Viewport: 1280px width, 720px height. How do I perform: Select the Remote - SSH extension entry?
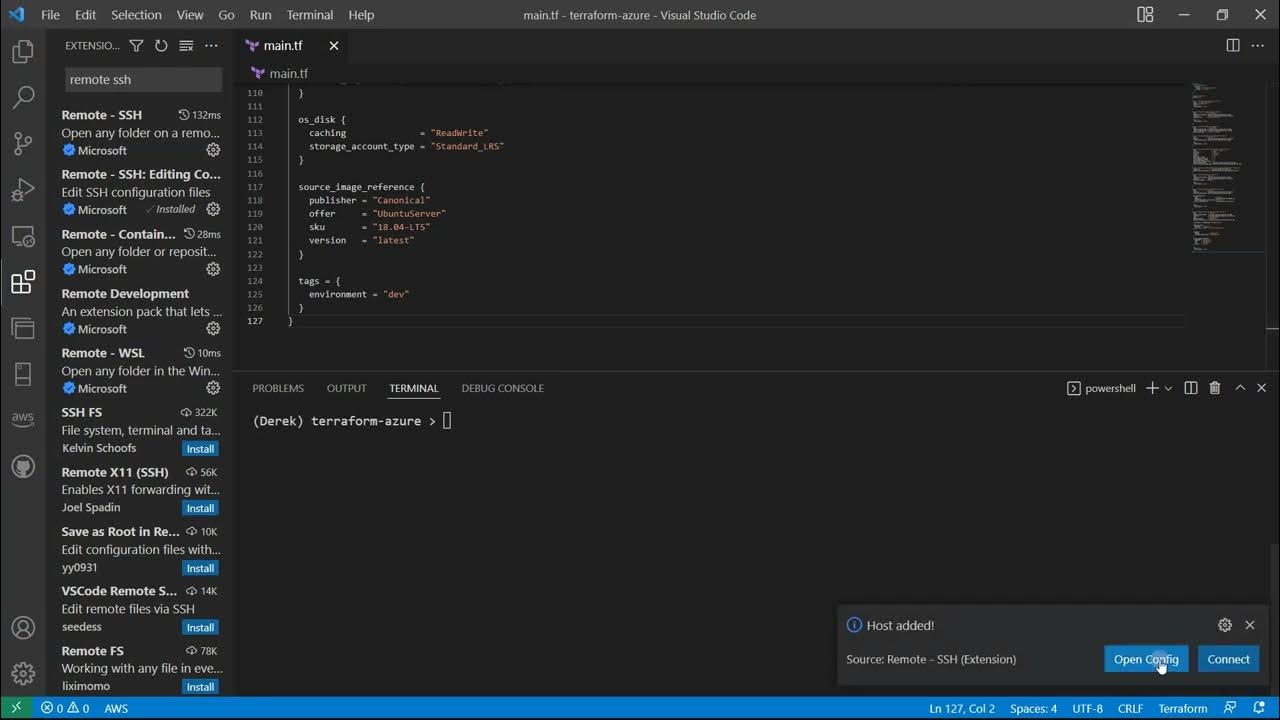click(x=141, y=133)
